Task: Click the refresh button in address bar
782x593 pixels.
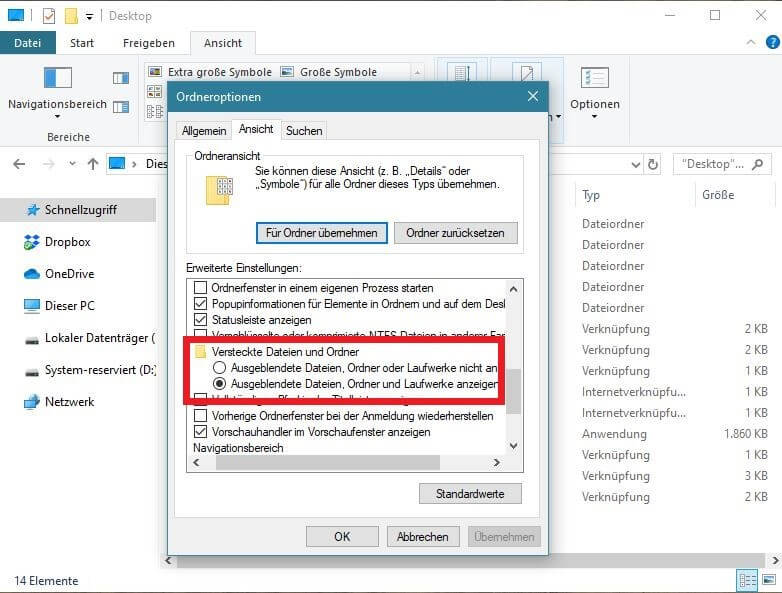Action: click(652, 164)
